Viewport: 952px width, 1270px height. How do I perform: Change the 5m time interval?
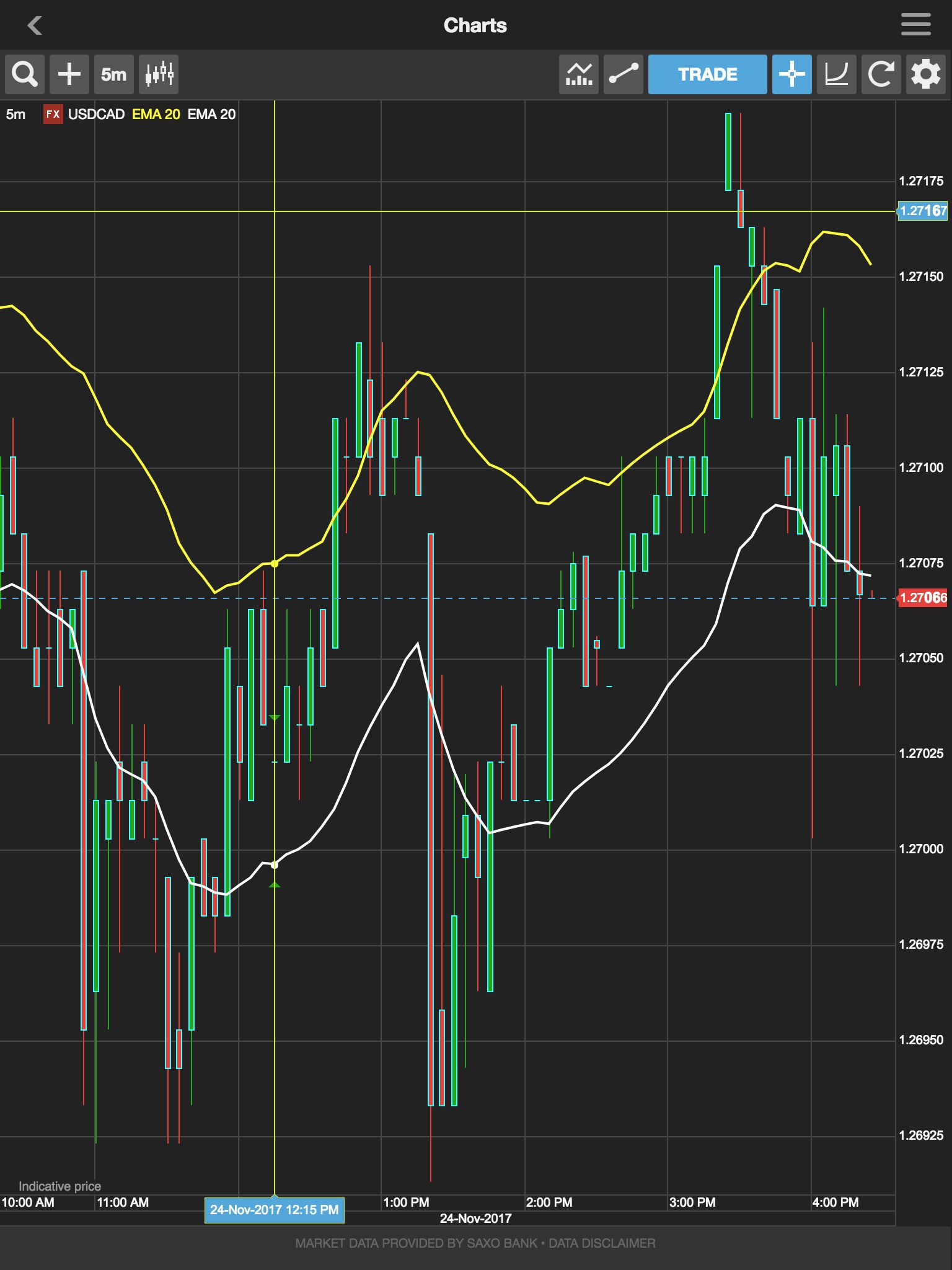[114, 74]
